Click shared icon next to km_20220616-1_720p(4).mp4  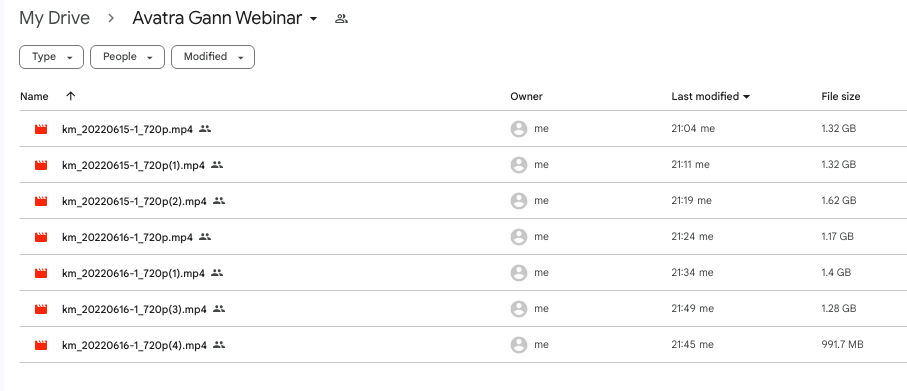click(219, 345)
